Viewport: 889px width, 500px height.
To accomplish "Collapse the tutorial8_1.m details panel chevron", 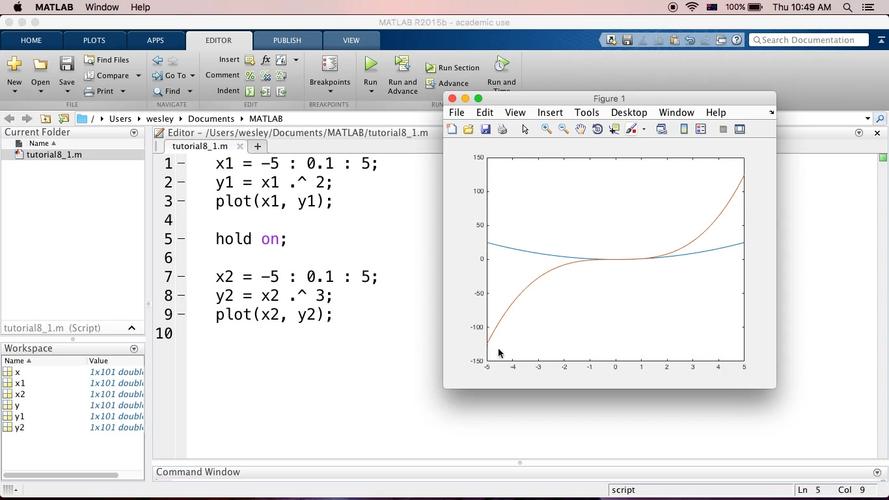I will tap(131, 328).
